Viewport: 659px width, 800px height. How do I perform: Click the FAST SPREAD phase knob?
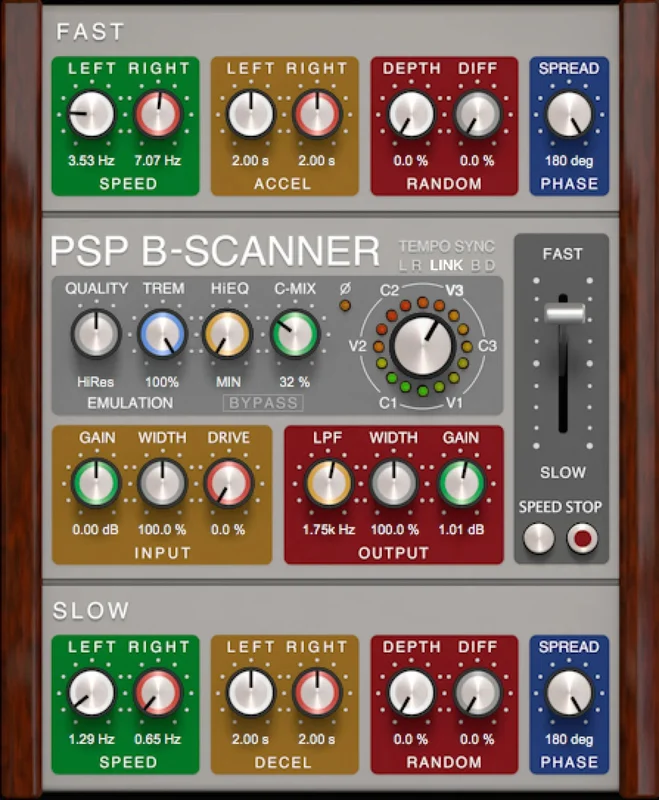569,114
